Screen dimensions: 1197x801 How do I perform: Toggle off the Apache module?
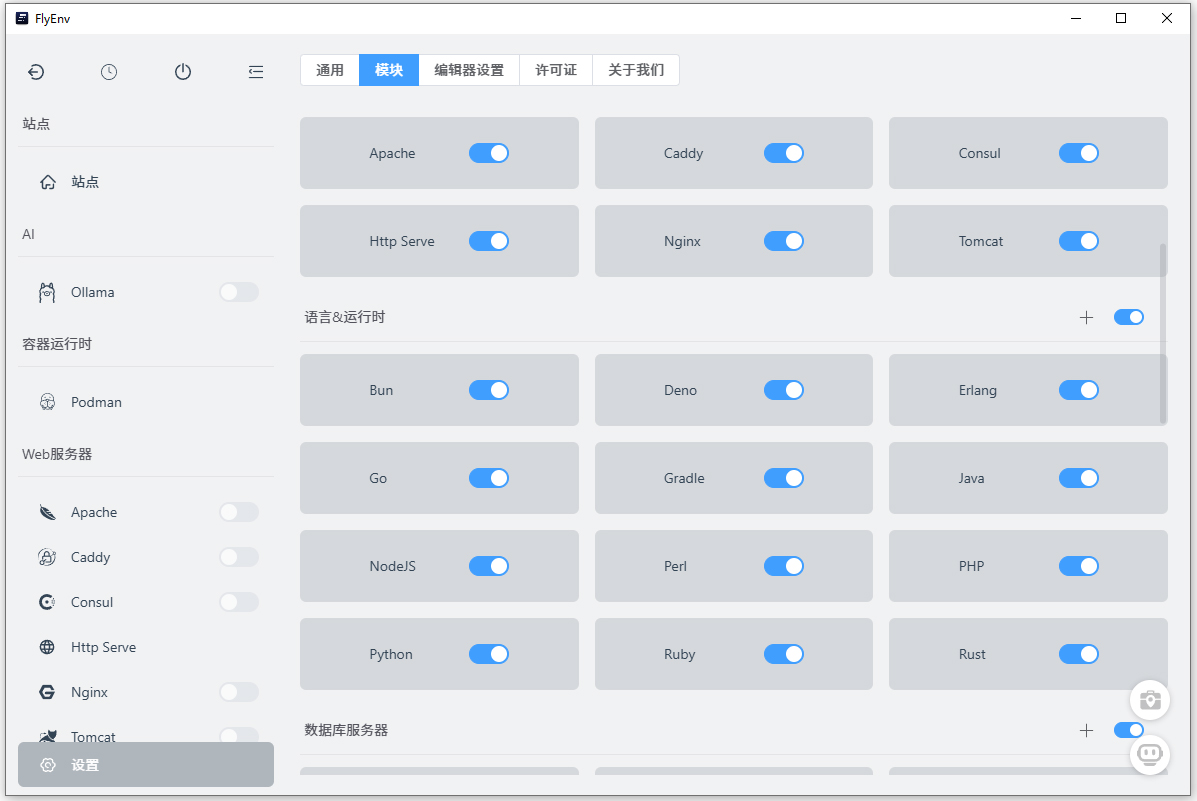(x=489, y=153)
